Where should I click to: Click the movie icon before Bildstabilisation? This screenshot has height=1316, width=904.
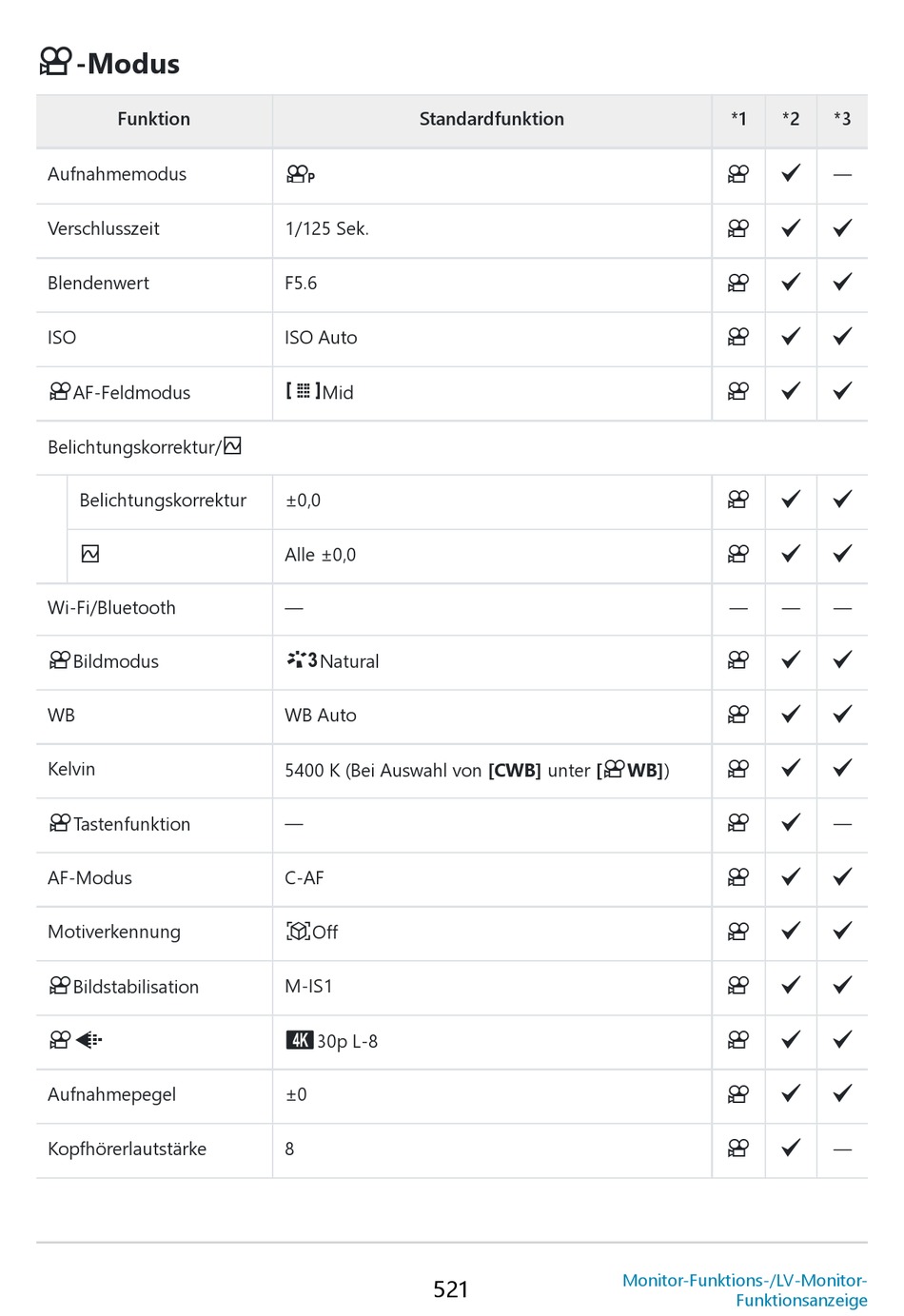click(x=60, y=986)
